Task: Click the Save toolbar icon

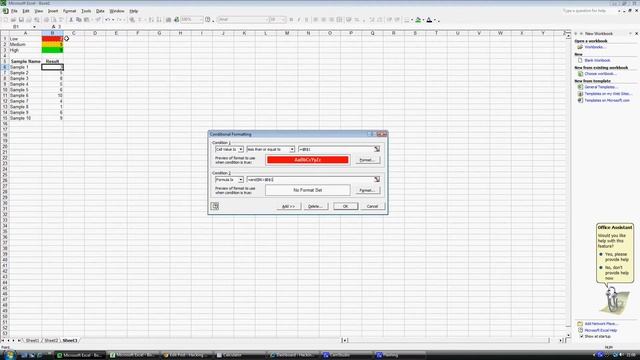Action: [x=21, y=20]
